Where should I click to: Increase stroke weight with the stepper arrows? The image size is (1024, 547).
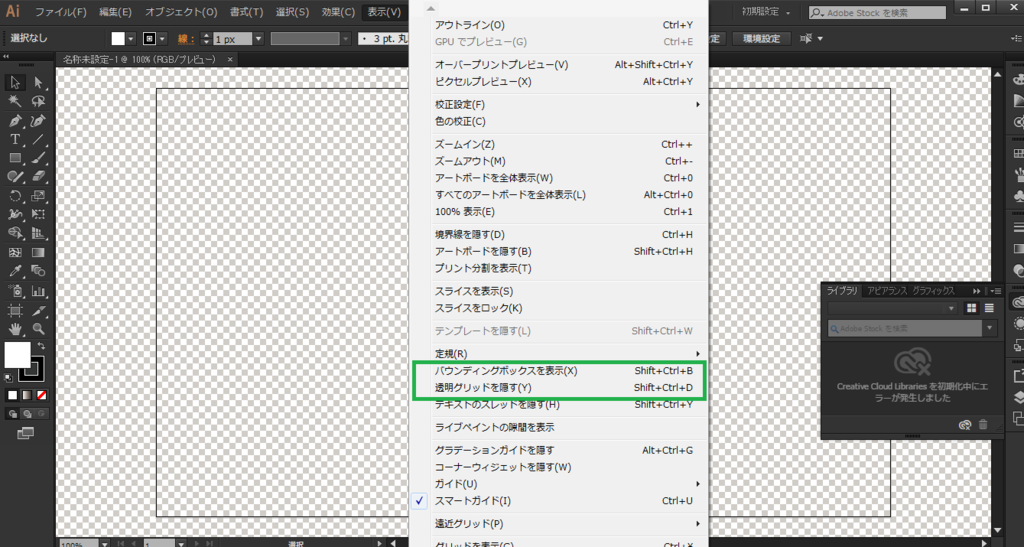tap(207, 35)
